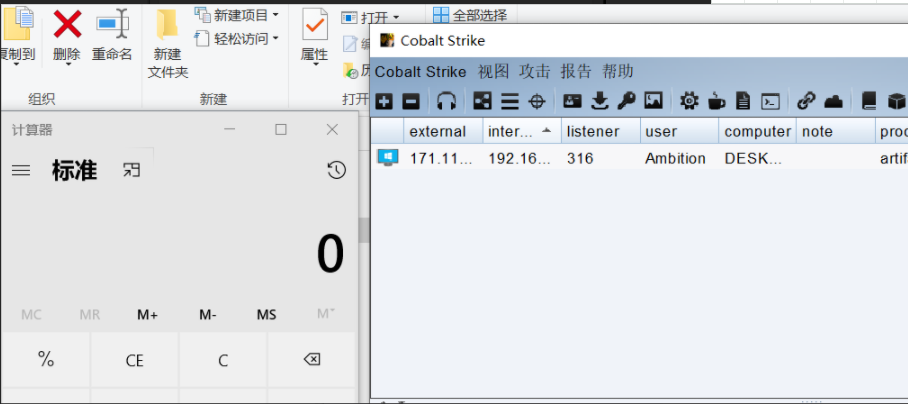Open Screenshots via the picture icon

[x=653, y=102]
